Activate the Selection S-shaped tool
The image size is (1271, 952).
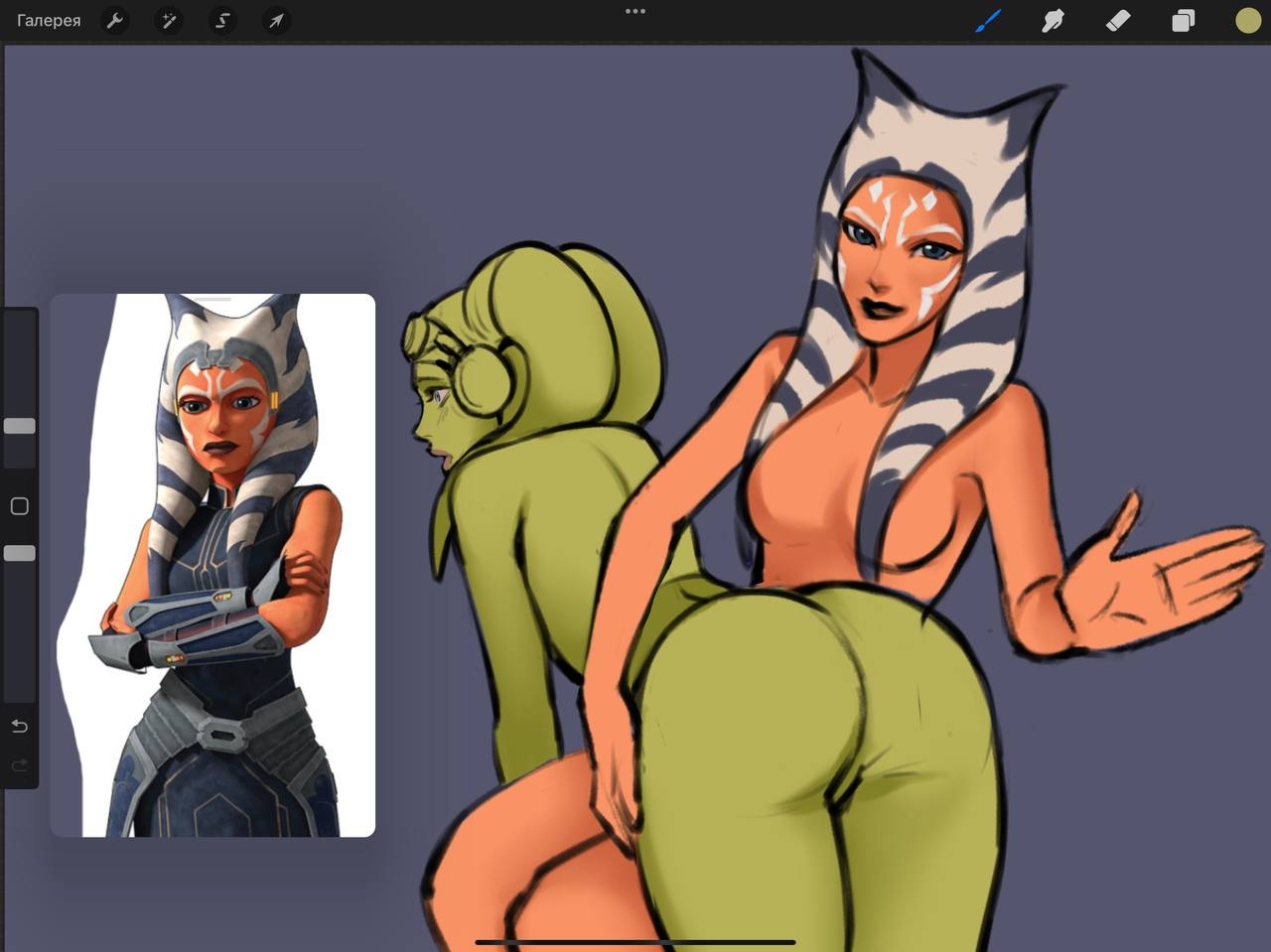(x=222, y=21)
